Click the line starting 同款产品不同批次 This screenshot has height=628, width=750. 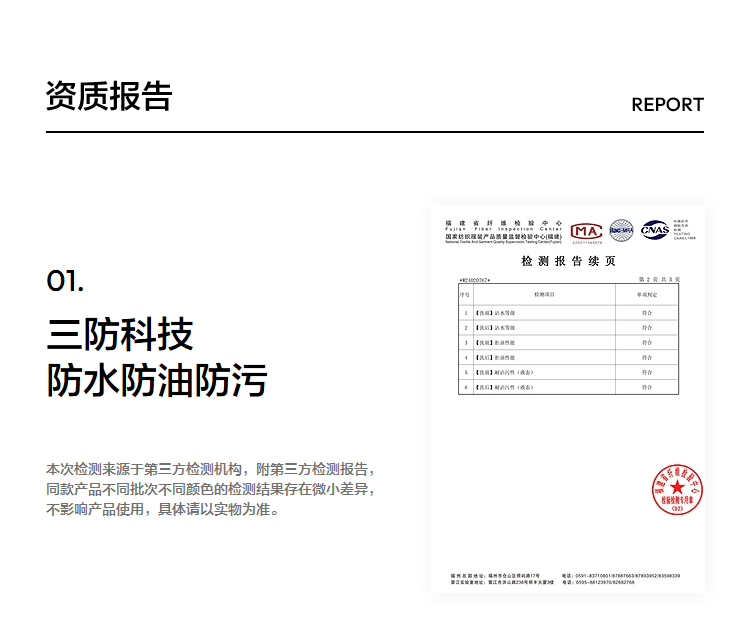point(210,489)
